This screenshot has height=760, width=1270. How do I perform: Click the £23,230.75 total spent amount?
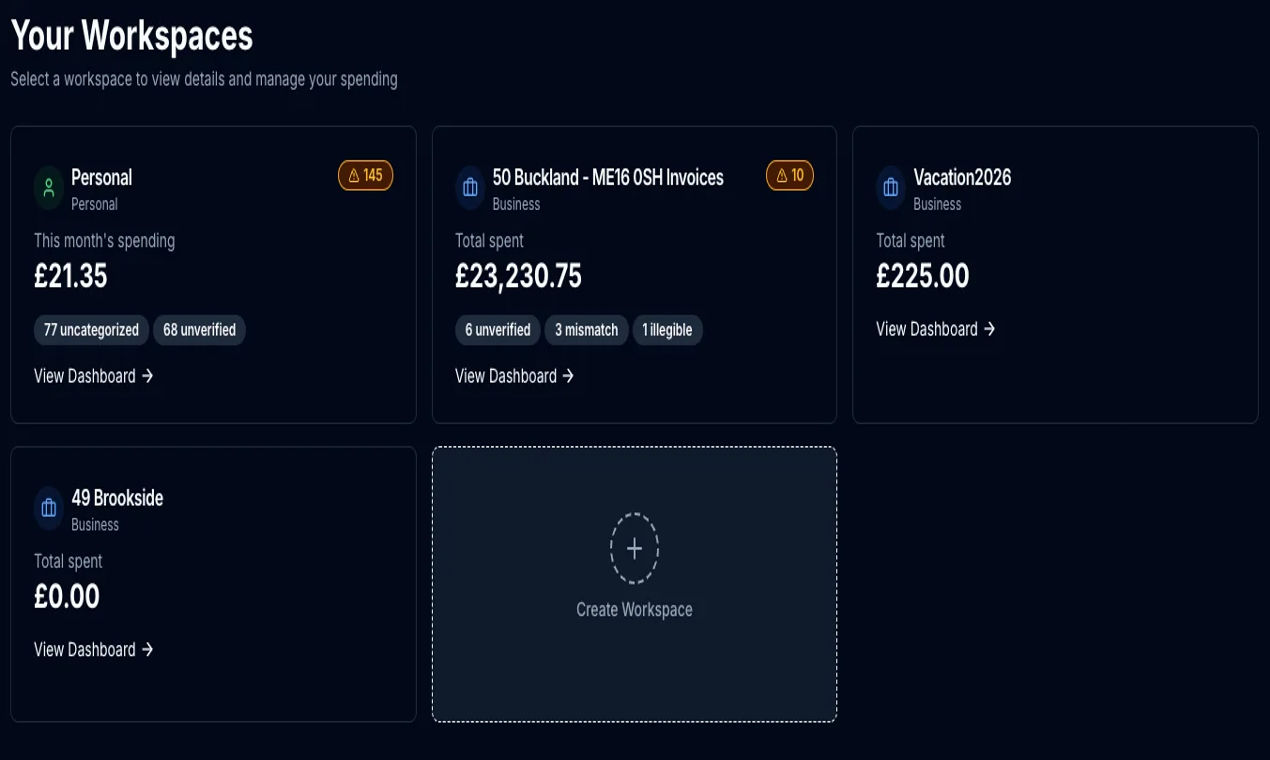[518, 276]
